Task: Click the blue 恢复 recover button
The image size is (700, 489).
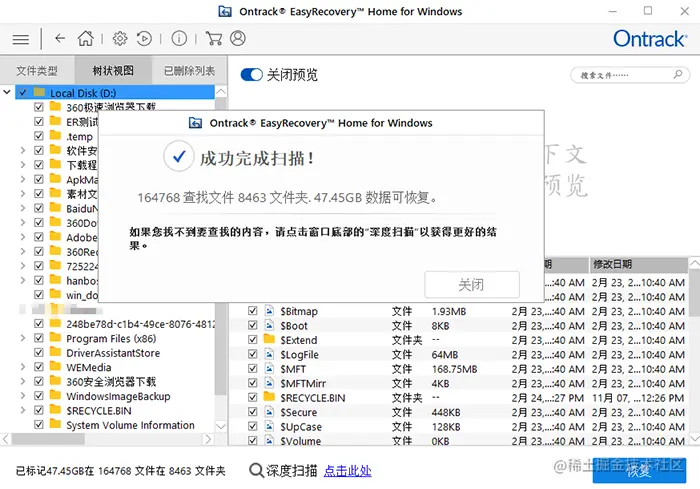Action: click(x=639, y=470)
